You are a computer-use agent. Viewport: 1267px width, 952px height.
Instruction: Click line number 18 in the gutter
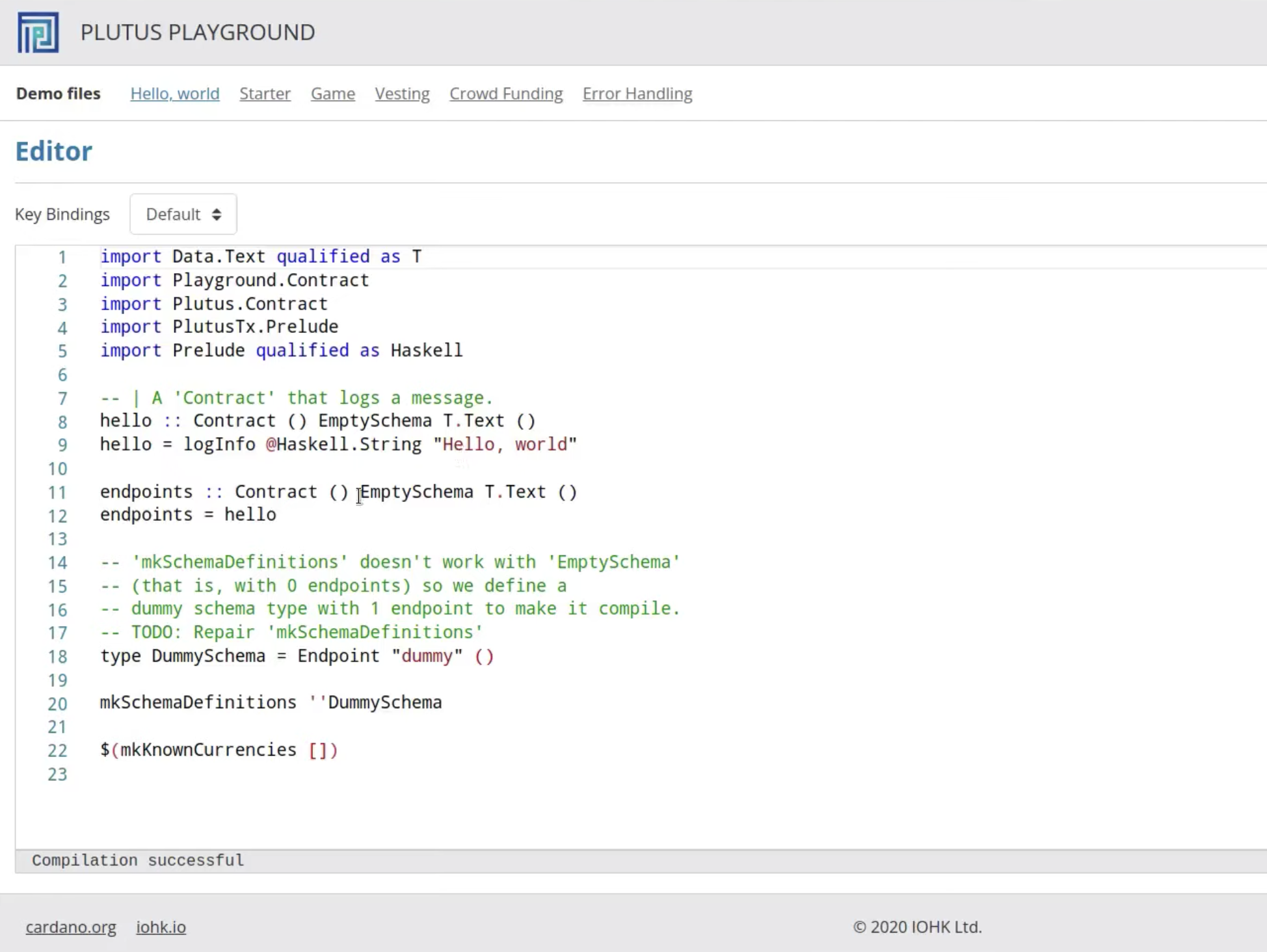tap(57, 656)
